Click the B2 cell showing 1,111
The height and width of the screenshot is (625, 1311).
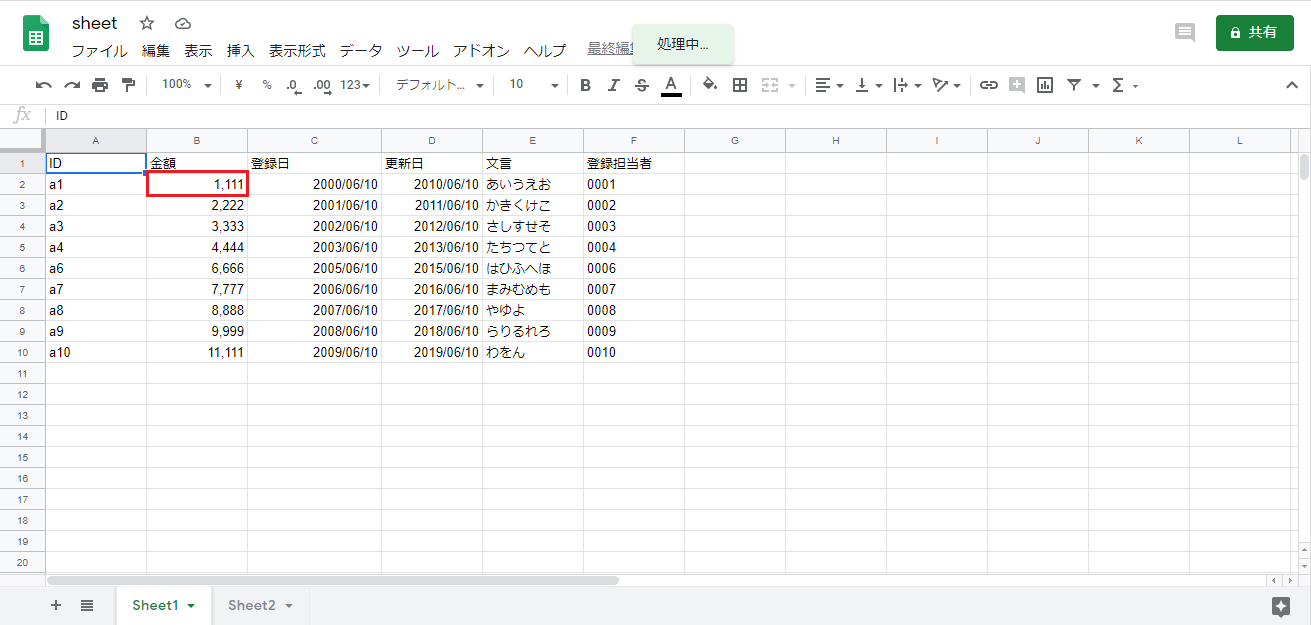coord(196,184)
